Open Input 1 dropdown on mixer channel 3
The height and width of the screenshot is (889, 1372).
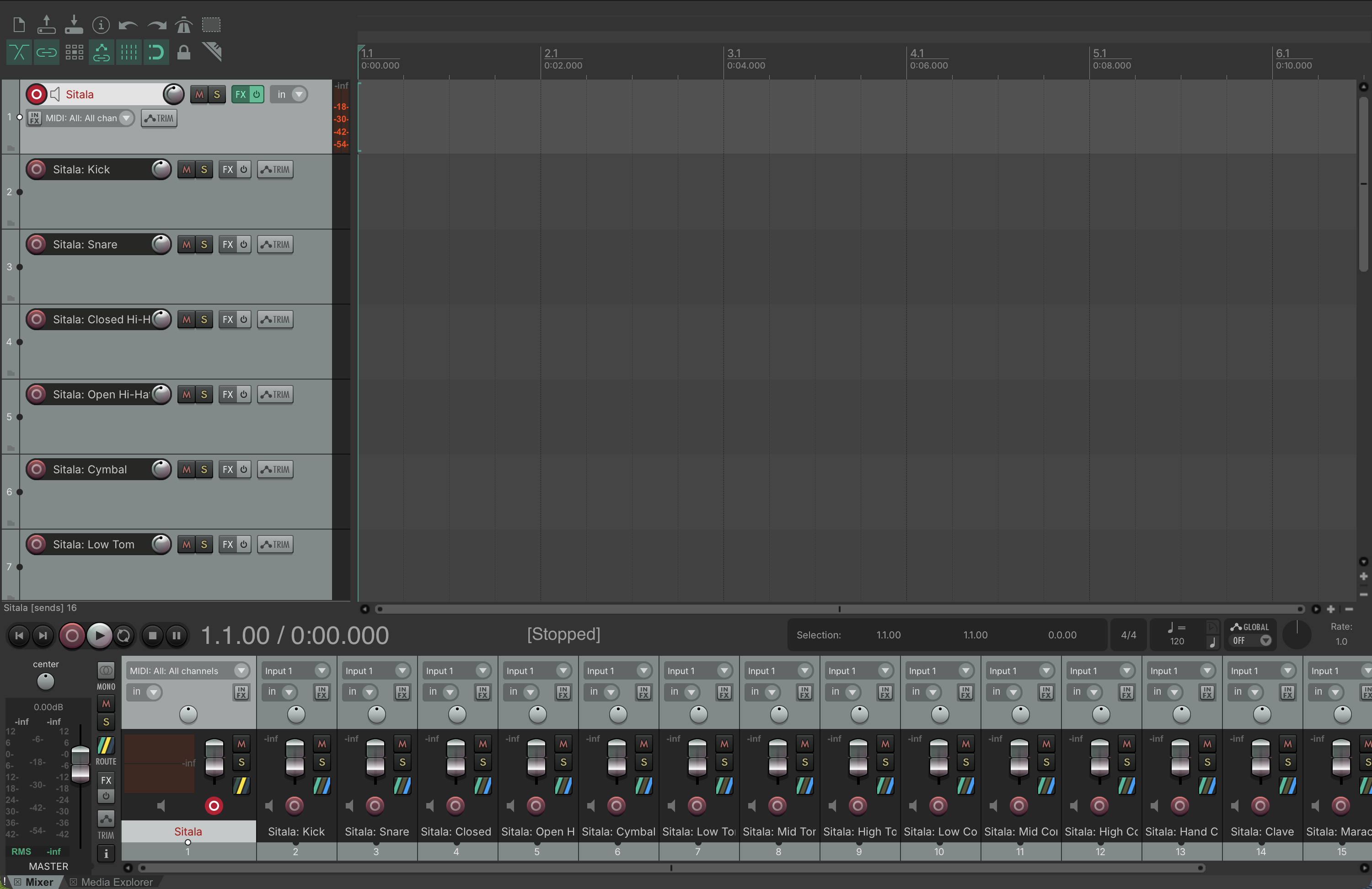[x=376, y=670]
